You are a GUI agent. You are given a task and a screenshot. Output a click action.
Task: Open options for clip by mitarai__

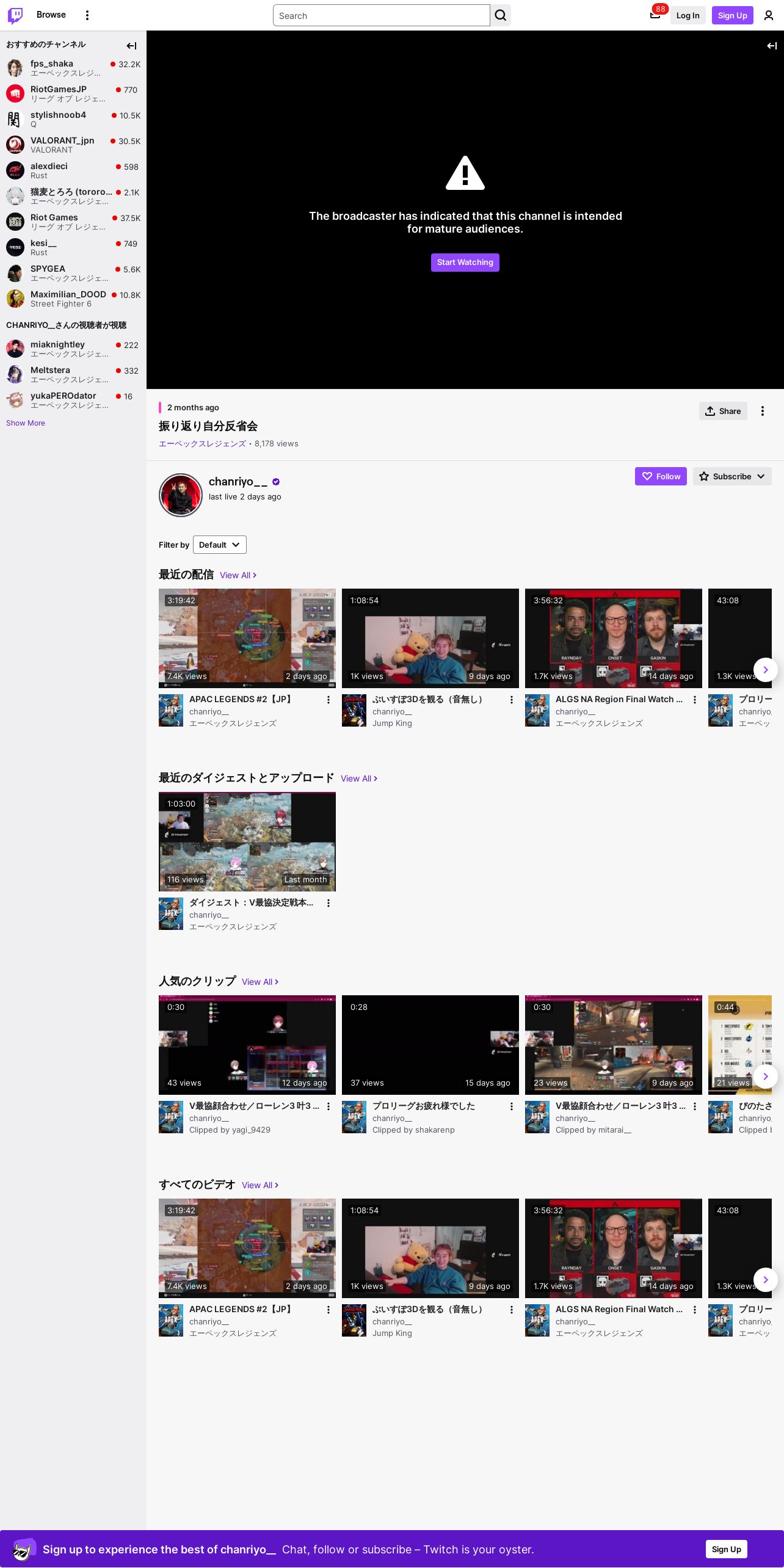[x=695, y=1106]
